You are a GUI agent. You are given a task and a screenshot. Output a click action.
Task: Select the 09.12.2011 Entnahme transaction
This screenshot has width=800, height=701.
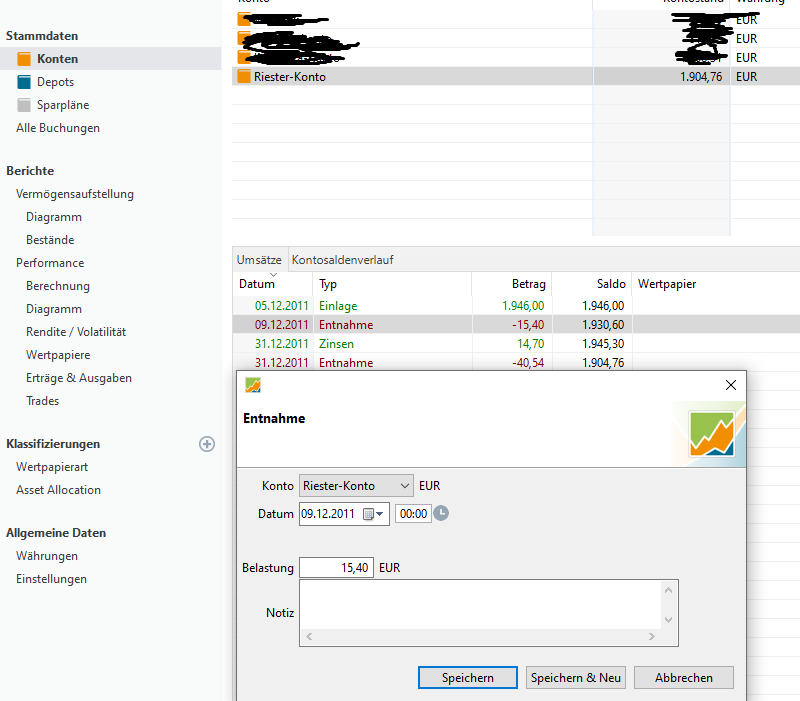(x=516, y=324)
